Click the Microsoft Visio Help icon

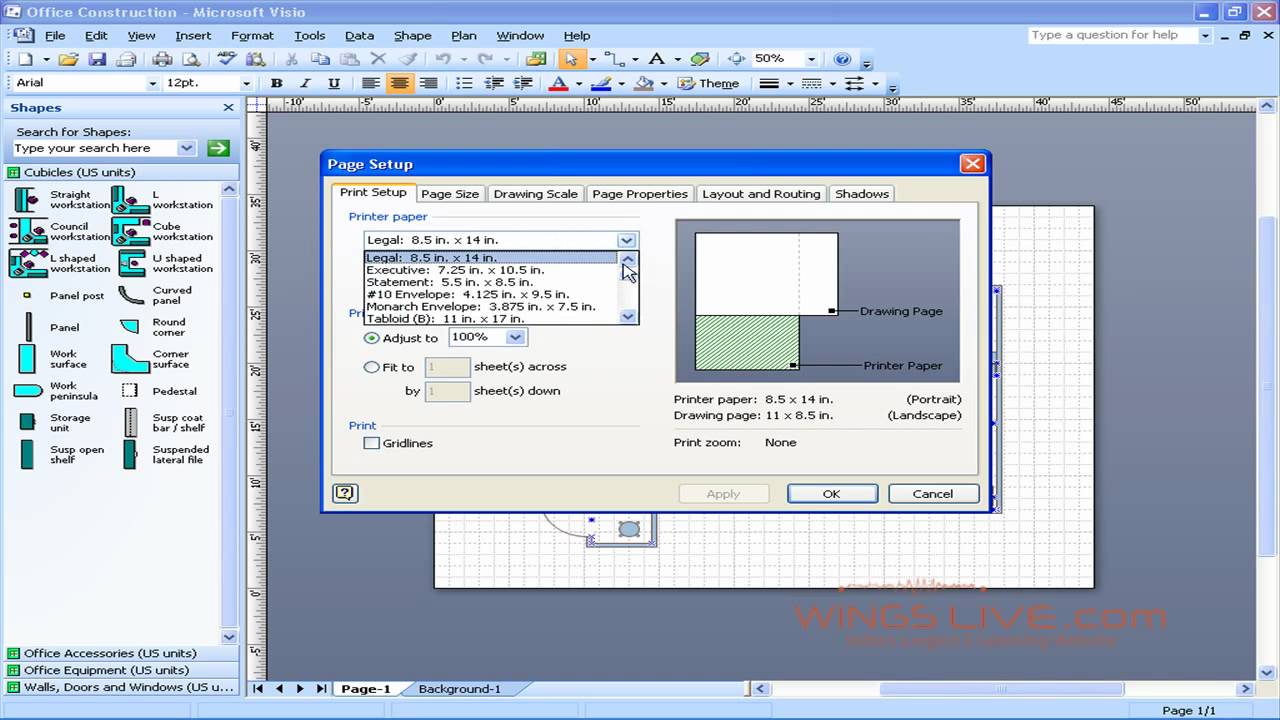pos(842,59)
